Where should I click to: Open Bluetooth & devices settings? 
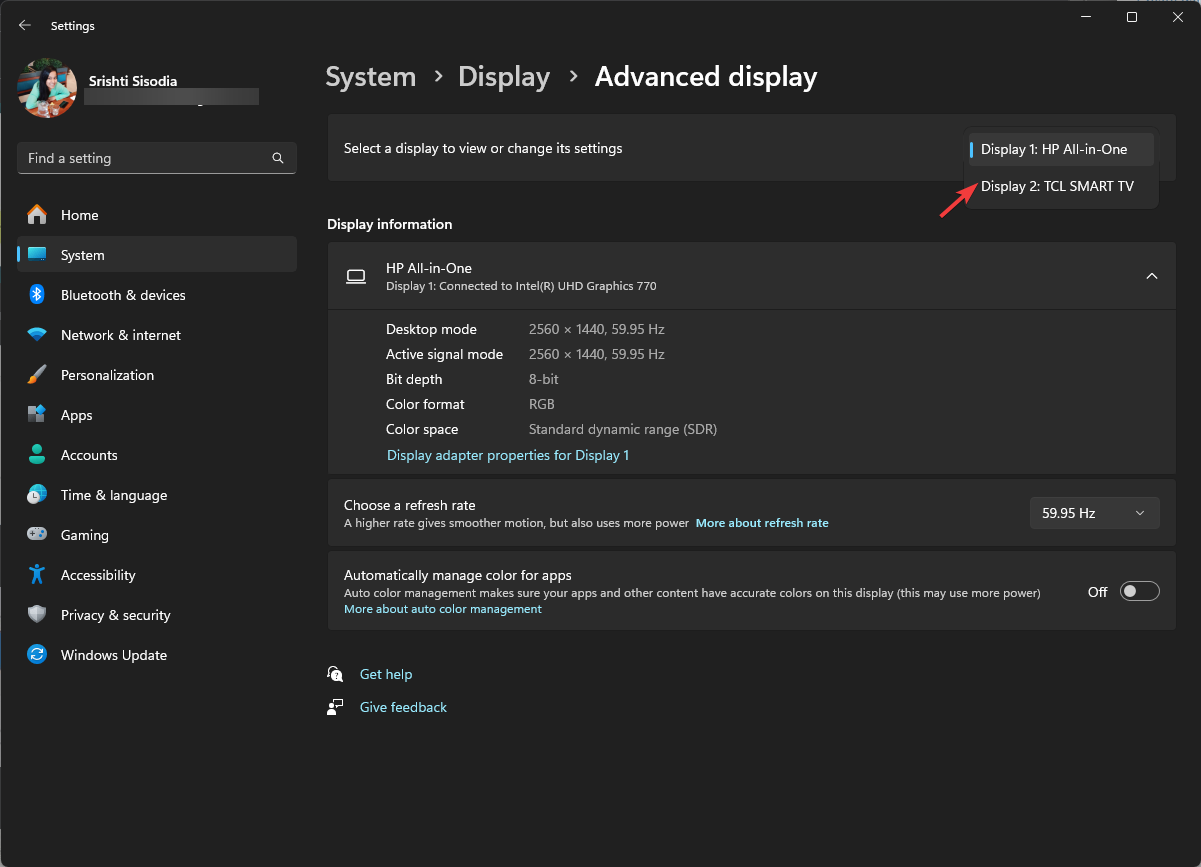[x=122, y=295]
